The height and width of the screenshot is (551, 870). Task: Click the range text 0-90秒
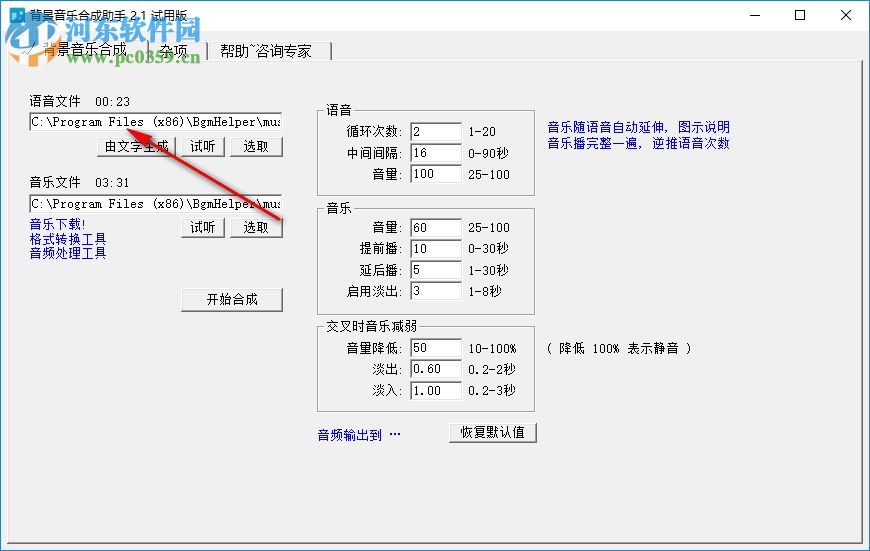(x=488, y=153)
